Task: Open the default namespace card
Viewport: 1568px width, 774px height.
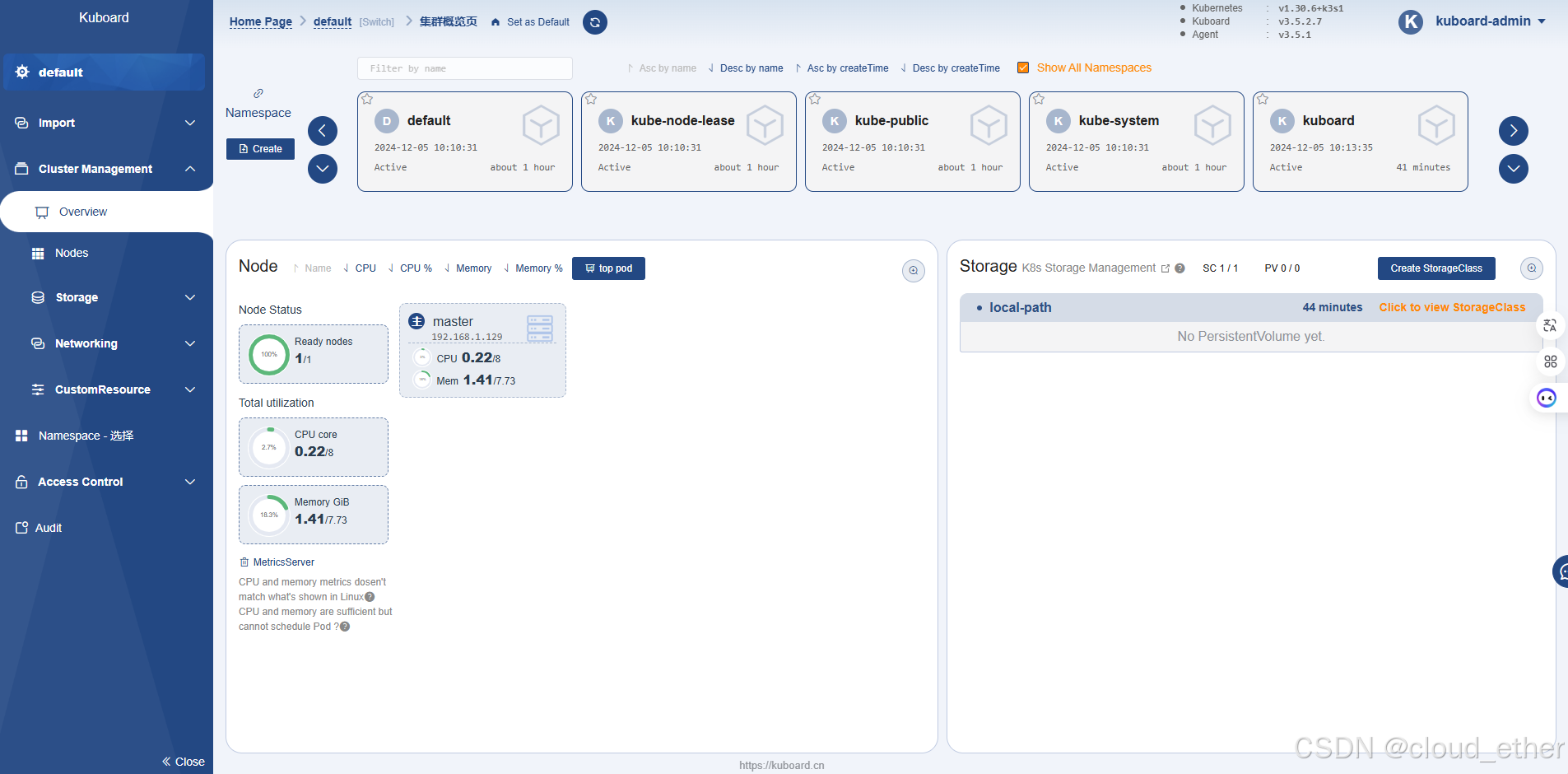Action: pyautogui.click(x=465, y=142)
